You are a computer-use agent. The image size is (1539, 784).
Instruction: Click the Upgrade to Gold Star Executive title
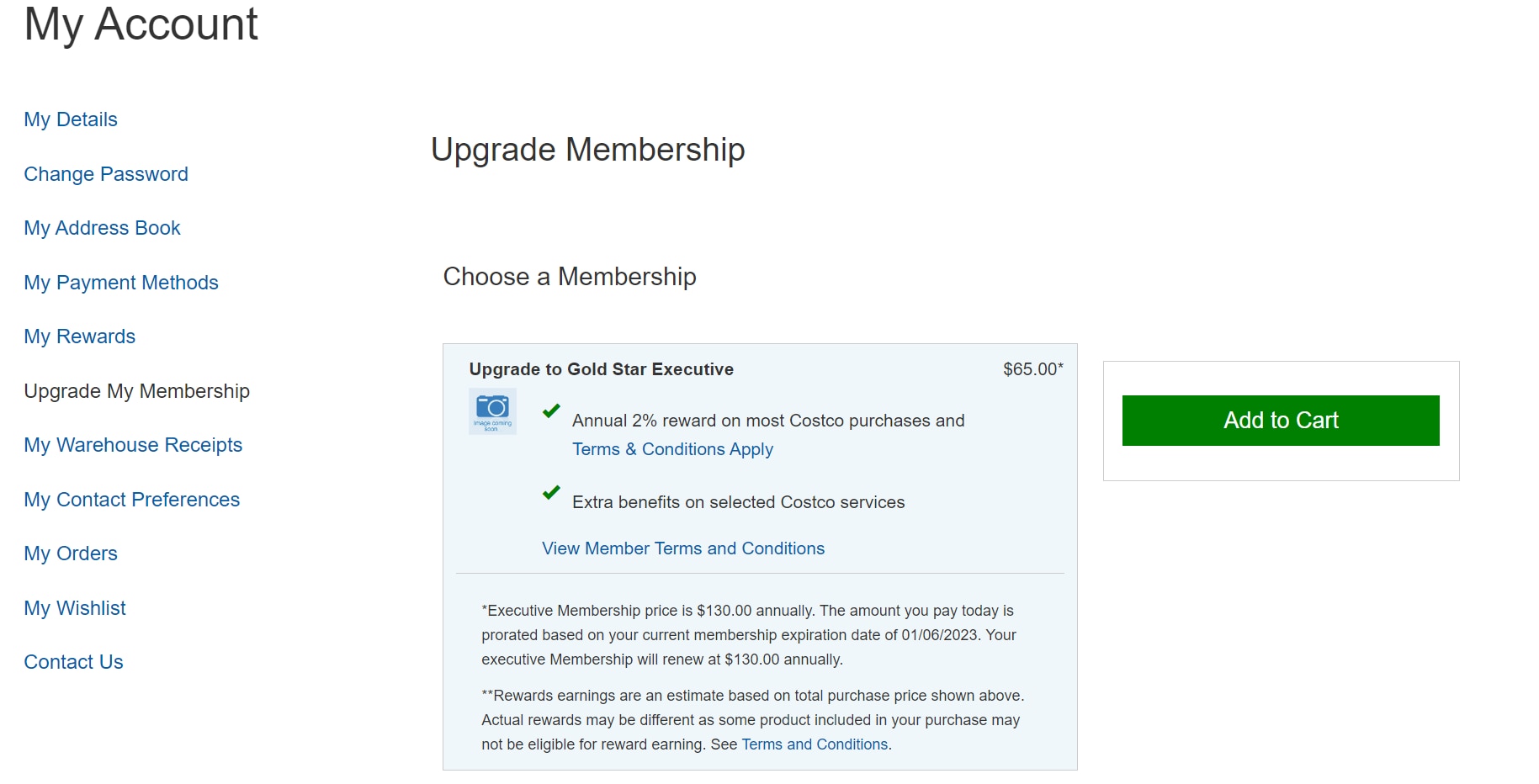pos(601,369)
